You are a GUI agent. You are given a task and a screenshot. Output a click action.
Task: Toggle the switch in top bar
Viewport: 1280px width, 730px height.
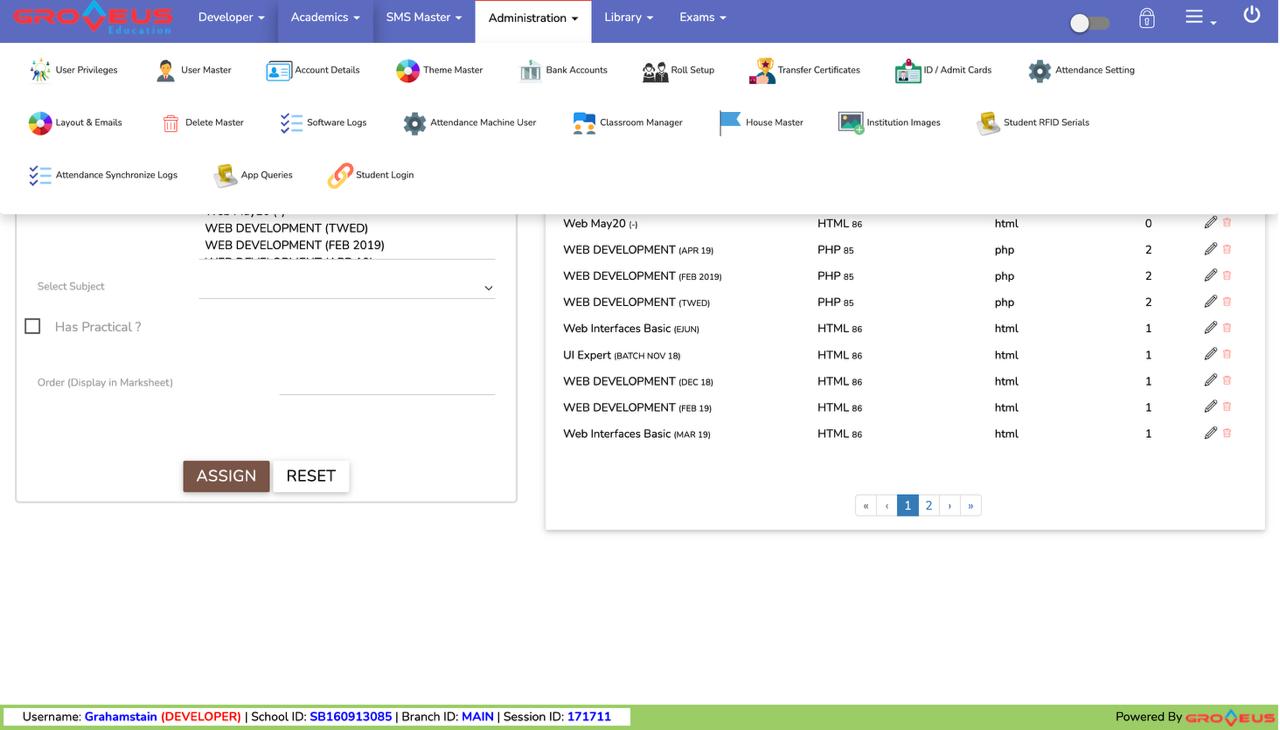point(1089,22)
